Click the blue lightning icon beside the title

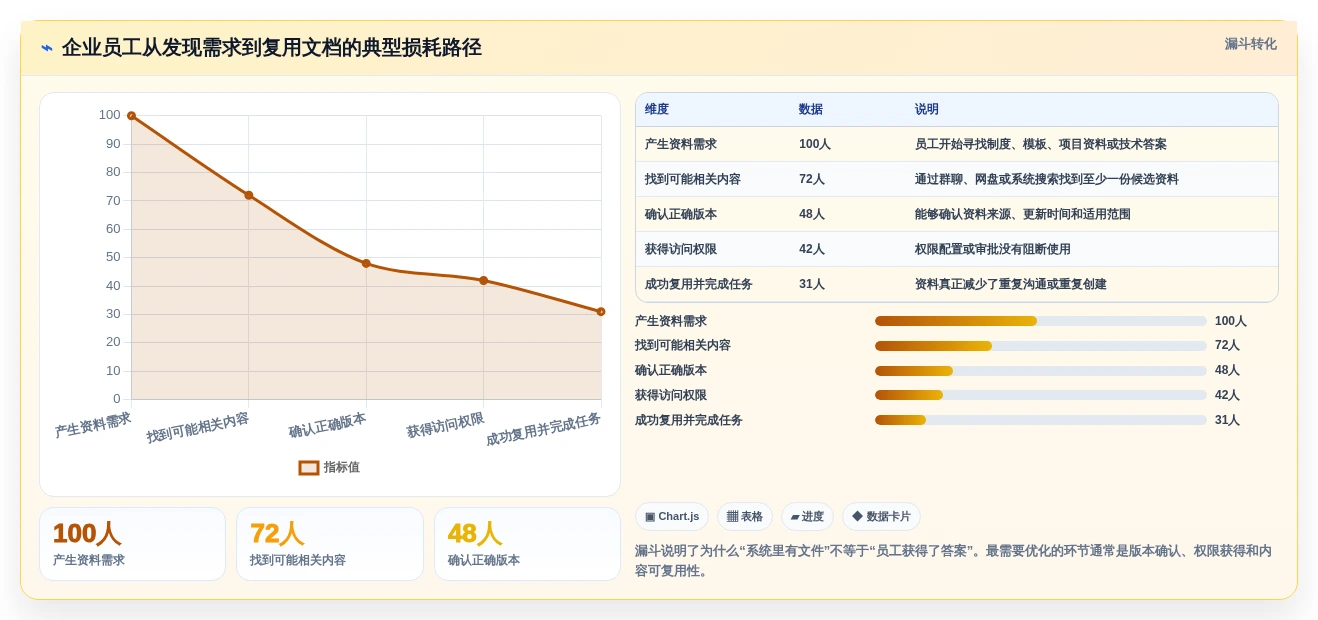point(47,48)
